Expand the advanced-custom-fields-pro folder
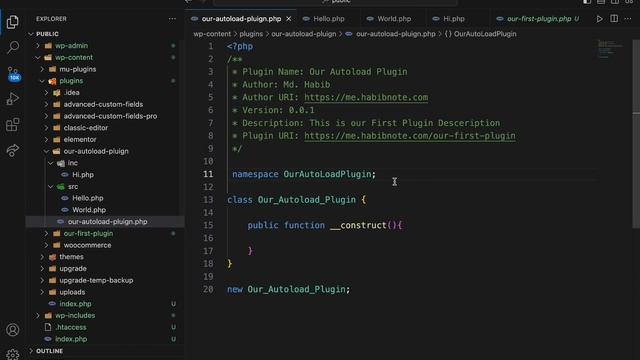The image size is (640, 360). tap(46, 116)
